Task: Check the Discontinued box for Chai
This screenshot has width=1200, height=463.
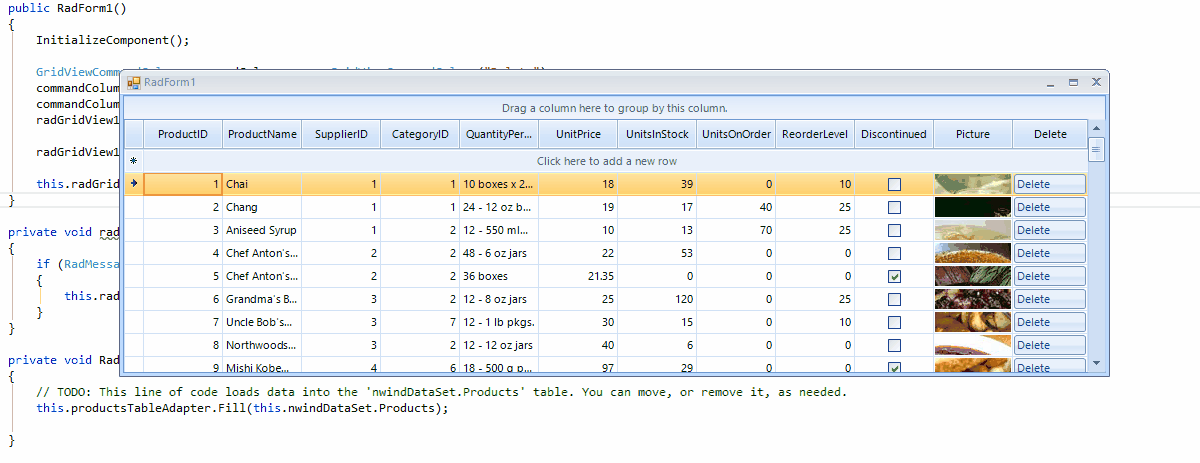Action: 894,184
